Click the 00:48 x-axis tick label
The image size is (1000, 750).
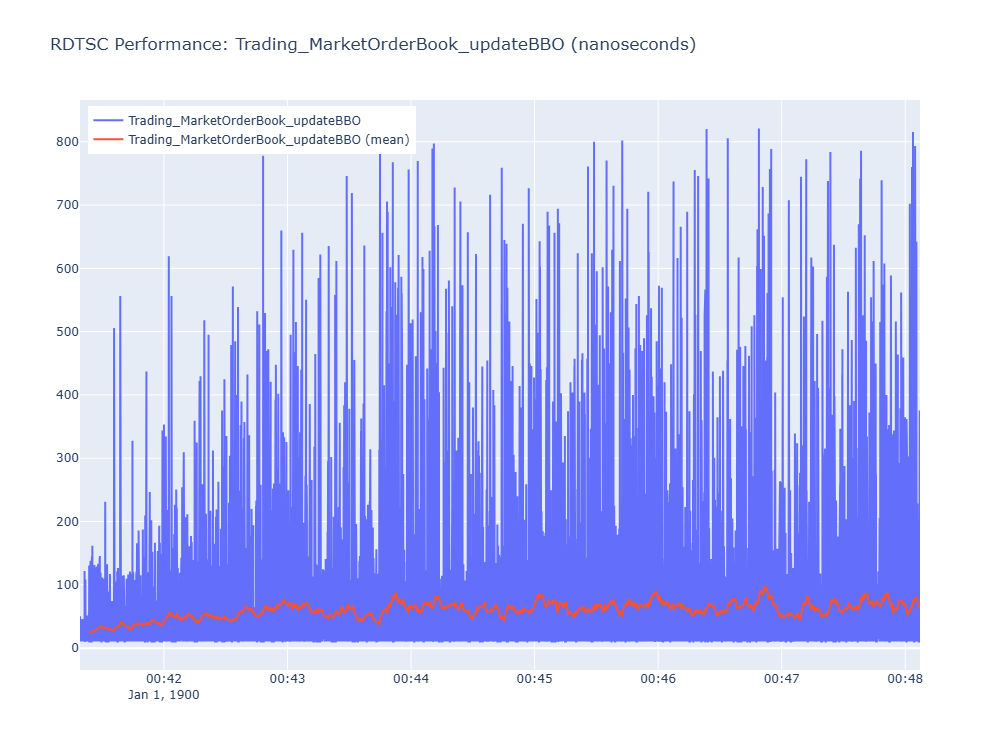pyautogui.click(x=905, y=679)
